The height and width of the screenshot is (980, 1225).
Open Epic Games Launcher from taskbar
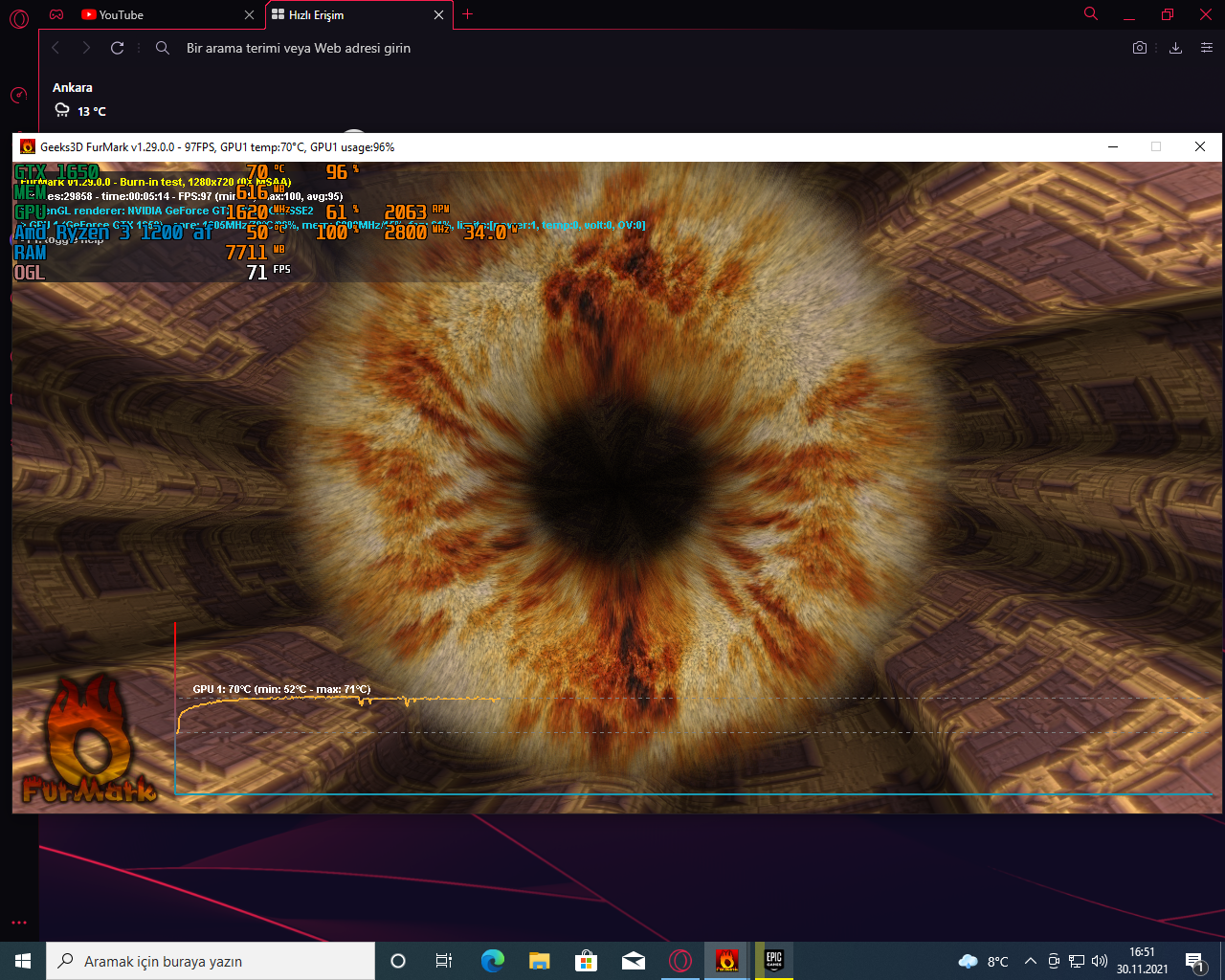click(x=774, y=961)
